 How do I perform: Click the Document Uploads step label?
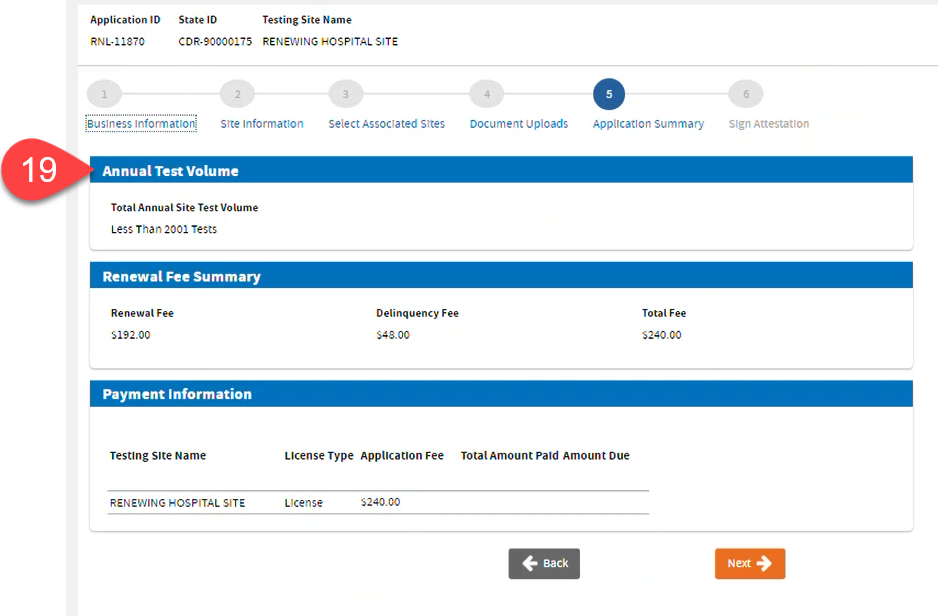518,123
